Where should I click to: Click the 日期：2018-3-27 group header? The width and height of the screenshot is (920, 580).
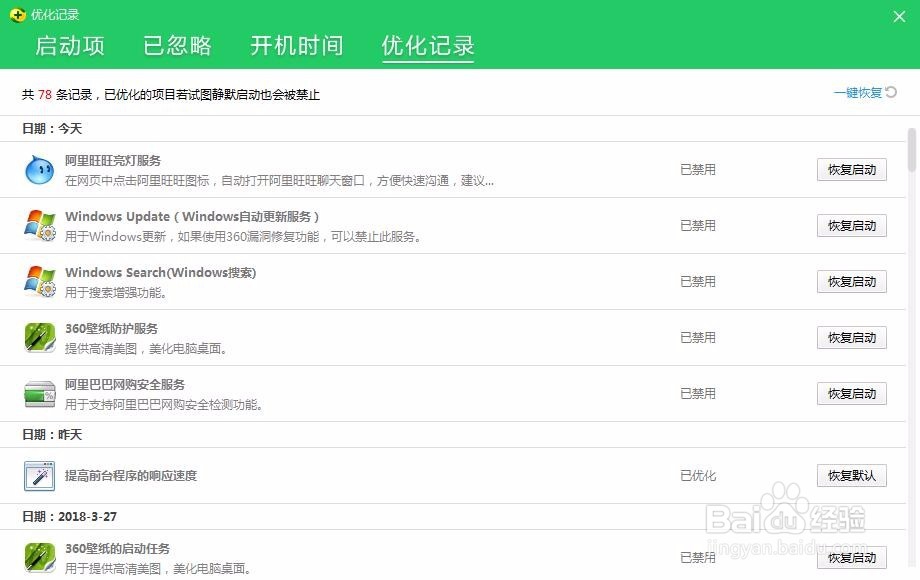coord(69,517)
